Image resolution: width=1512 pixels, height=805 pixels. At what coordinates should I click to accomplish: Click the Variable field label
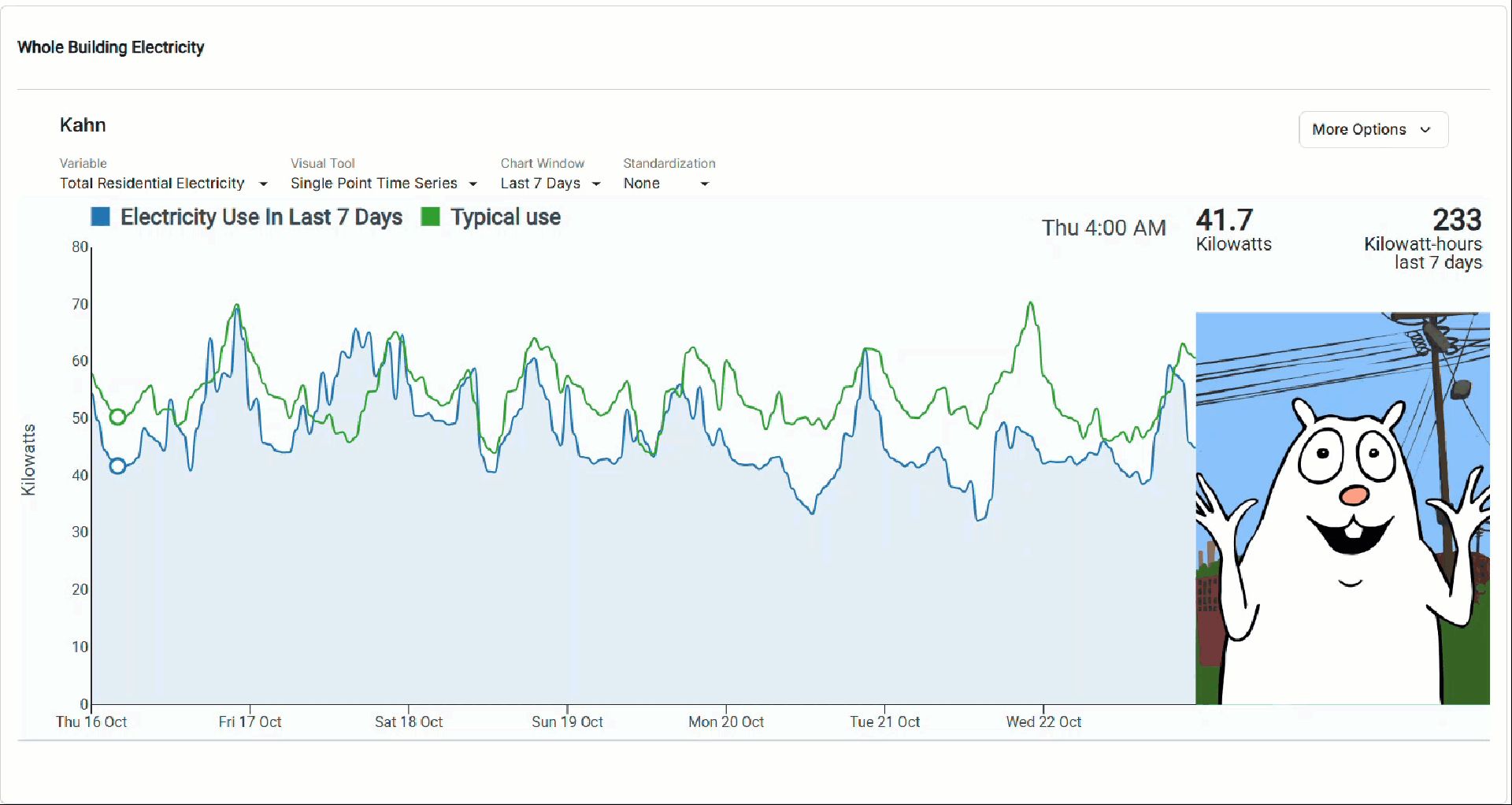[x=83, y=163]
